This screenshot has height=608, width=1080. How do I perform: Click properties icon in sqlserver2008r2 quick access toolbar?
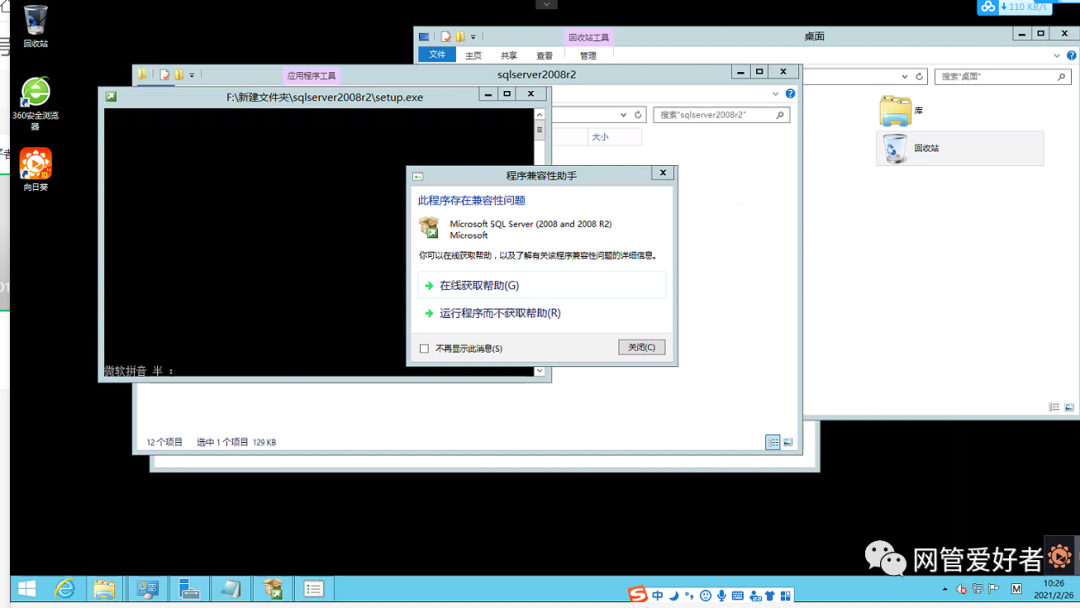(165, 74)
